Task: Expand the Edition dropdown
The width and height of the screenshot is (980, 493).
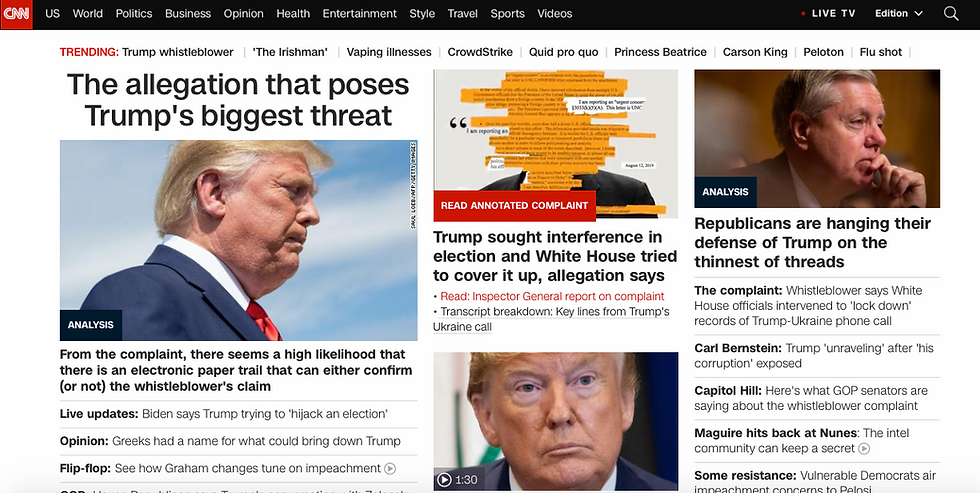Action: (899, 14)
